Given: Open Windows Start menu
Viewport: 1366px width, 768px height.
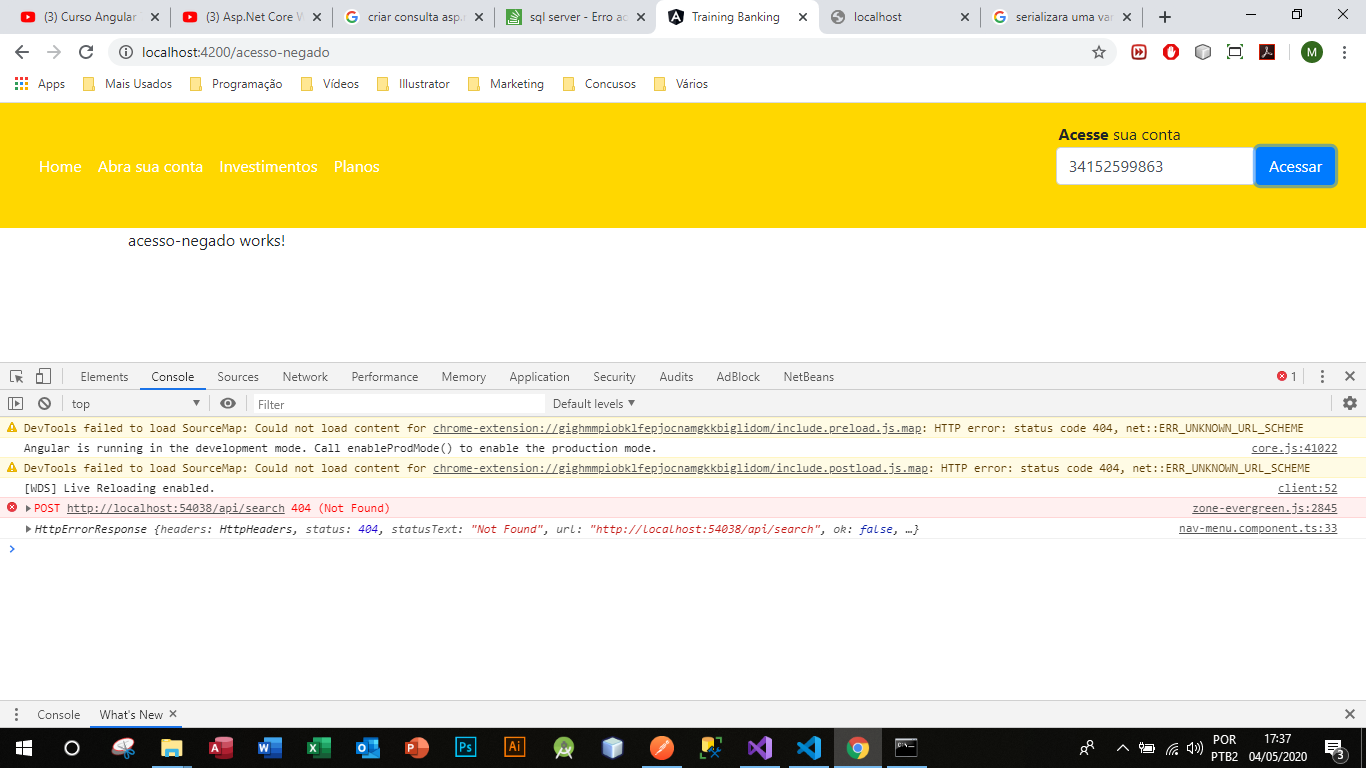Looking at the screenshot, I should pyautogui.click(x=24, y=748).
